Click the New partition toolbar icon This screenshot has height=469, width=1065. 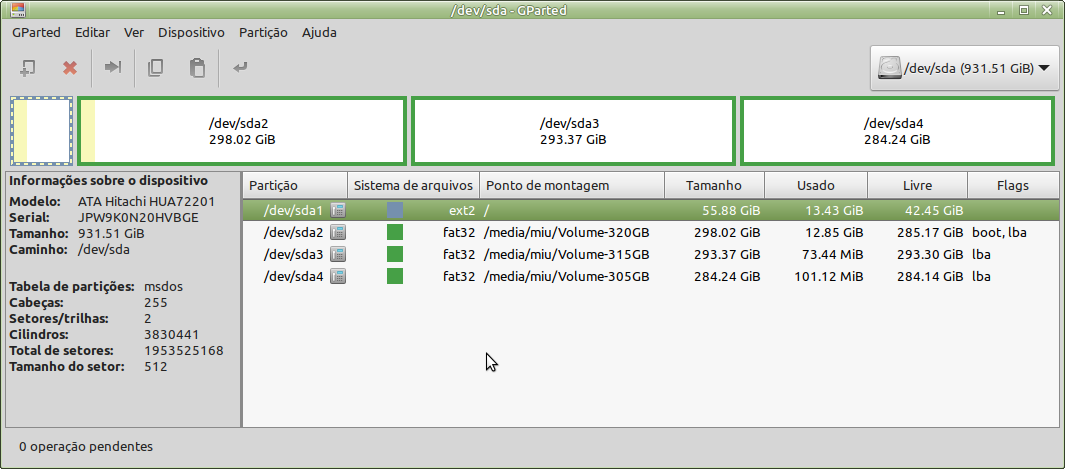coord(28,68)
